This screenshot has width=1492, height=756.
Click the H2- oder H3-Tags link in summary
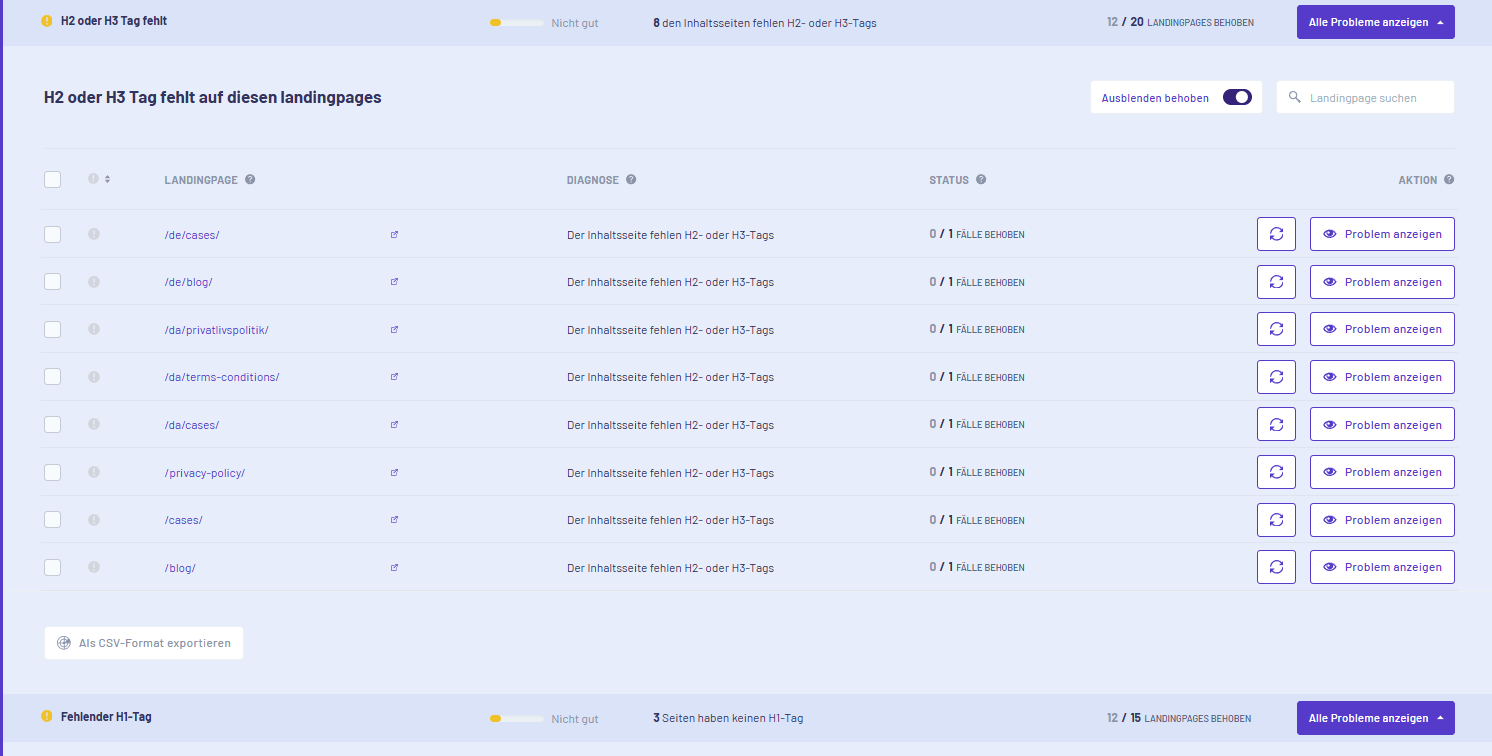click(x=830, y=22)
